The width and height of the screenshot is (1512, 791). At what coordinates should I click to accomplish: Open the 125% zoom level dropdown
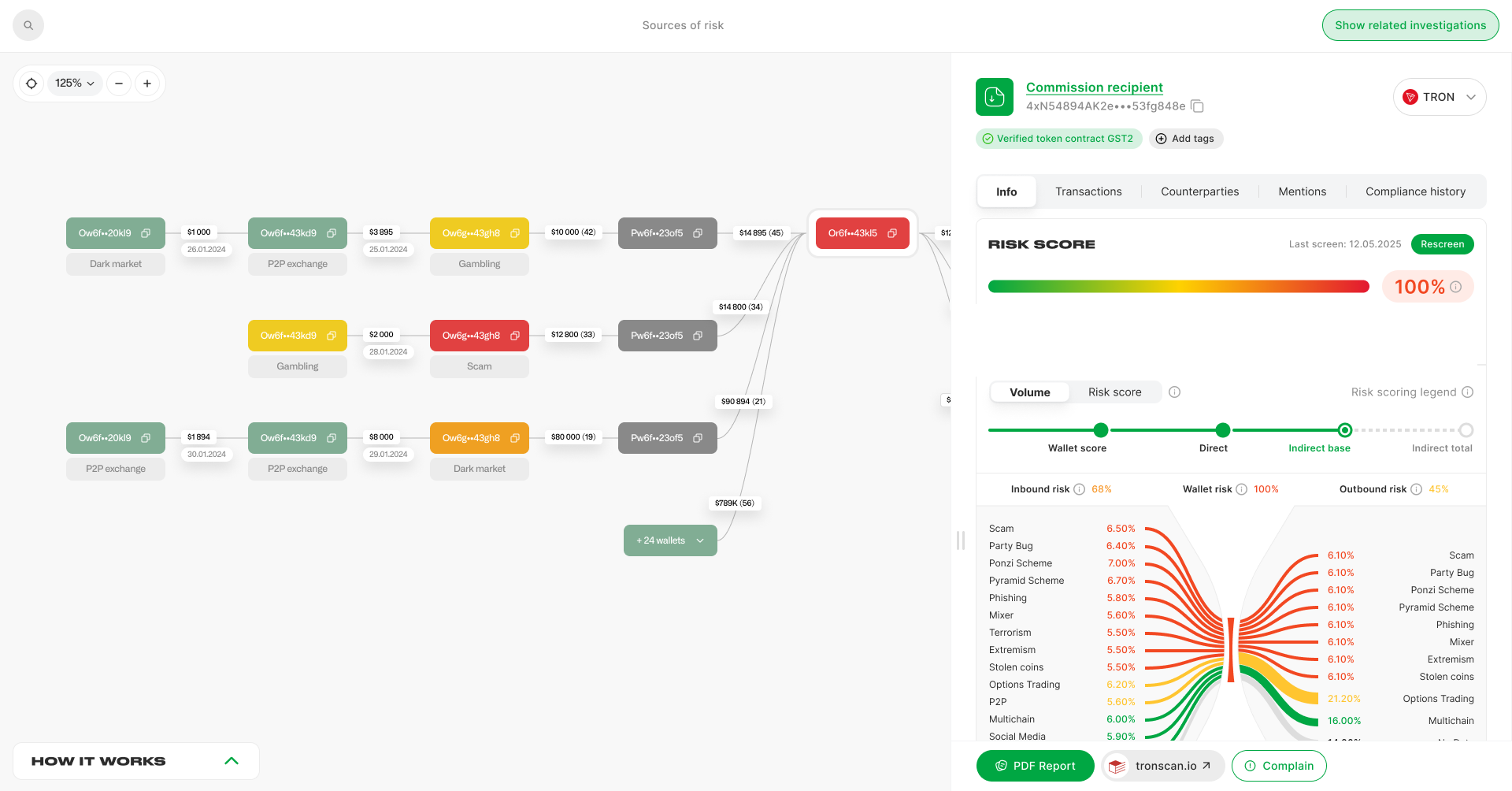[x=75, y=84]
